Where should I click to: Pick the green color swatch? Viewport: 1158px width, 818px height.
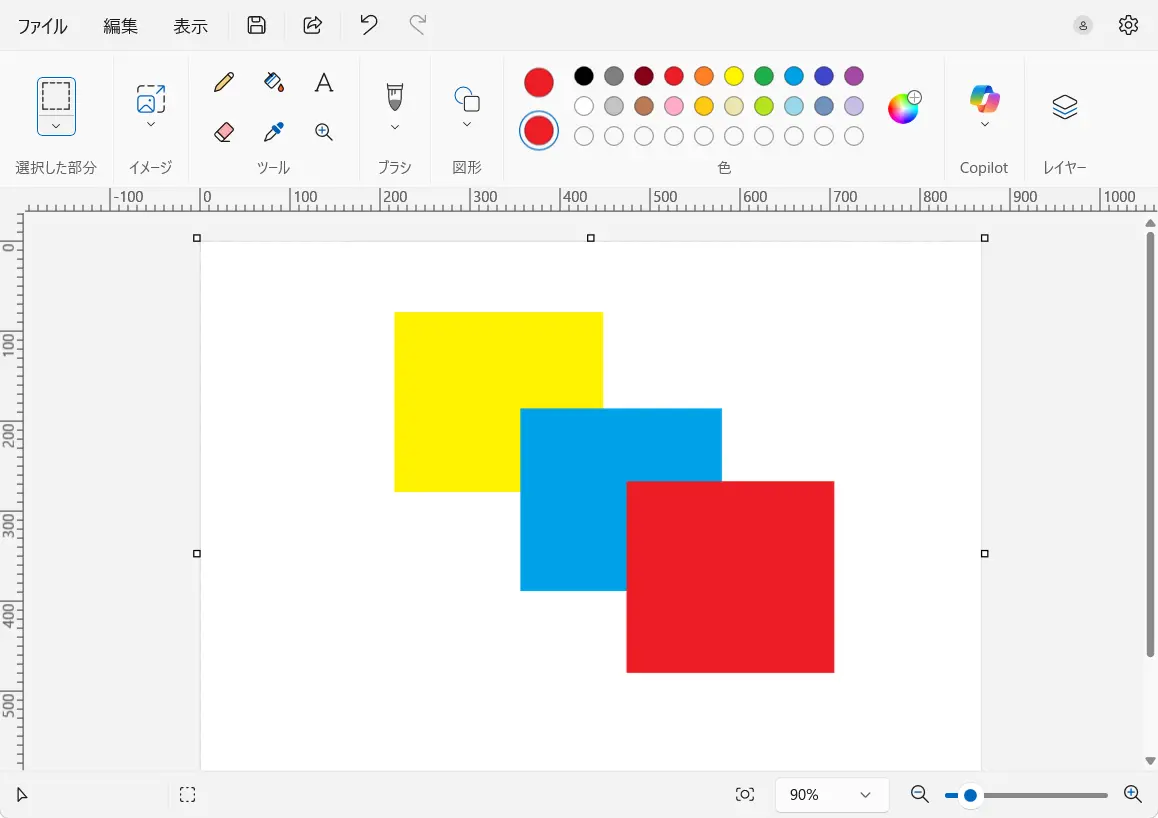(x=764, y=76)
